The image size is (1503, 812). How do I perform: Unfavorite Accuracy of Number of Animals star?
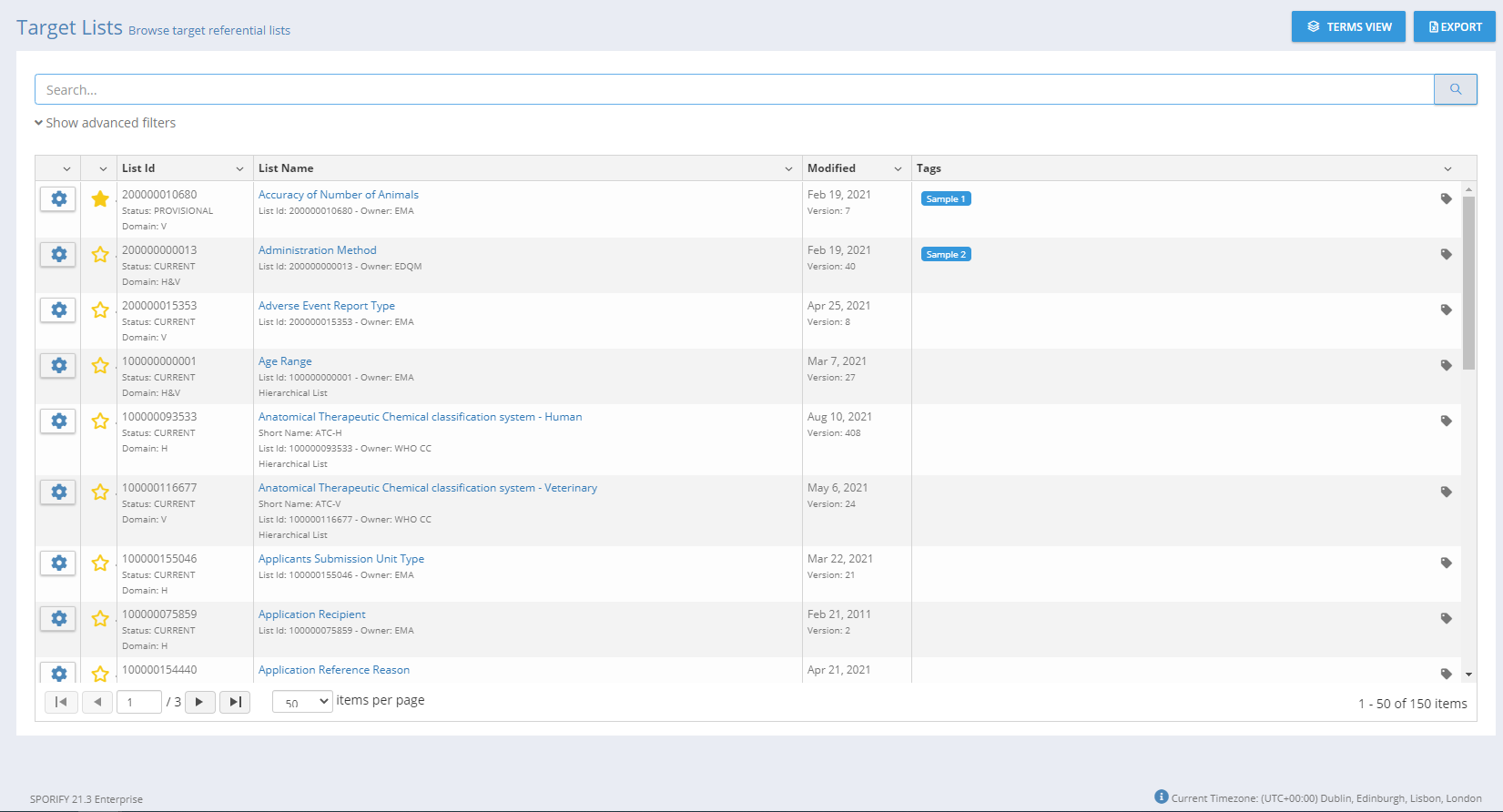point(100,199)
